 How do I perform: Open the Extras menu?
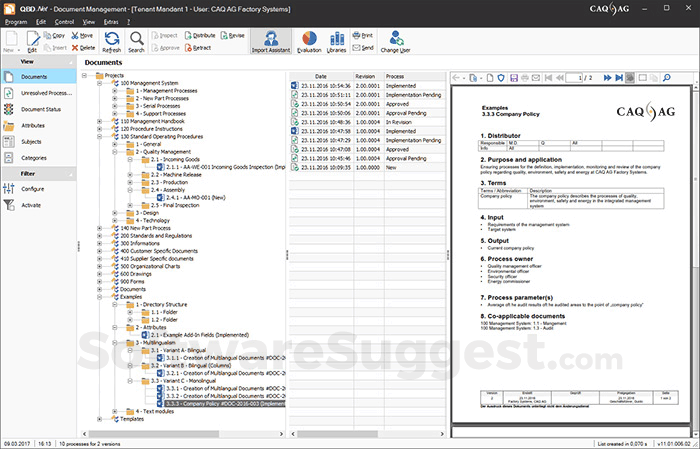click(x=111, y=21)
